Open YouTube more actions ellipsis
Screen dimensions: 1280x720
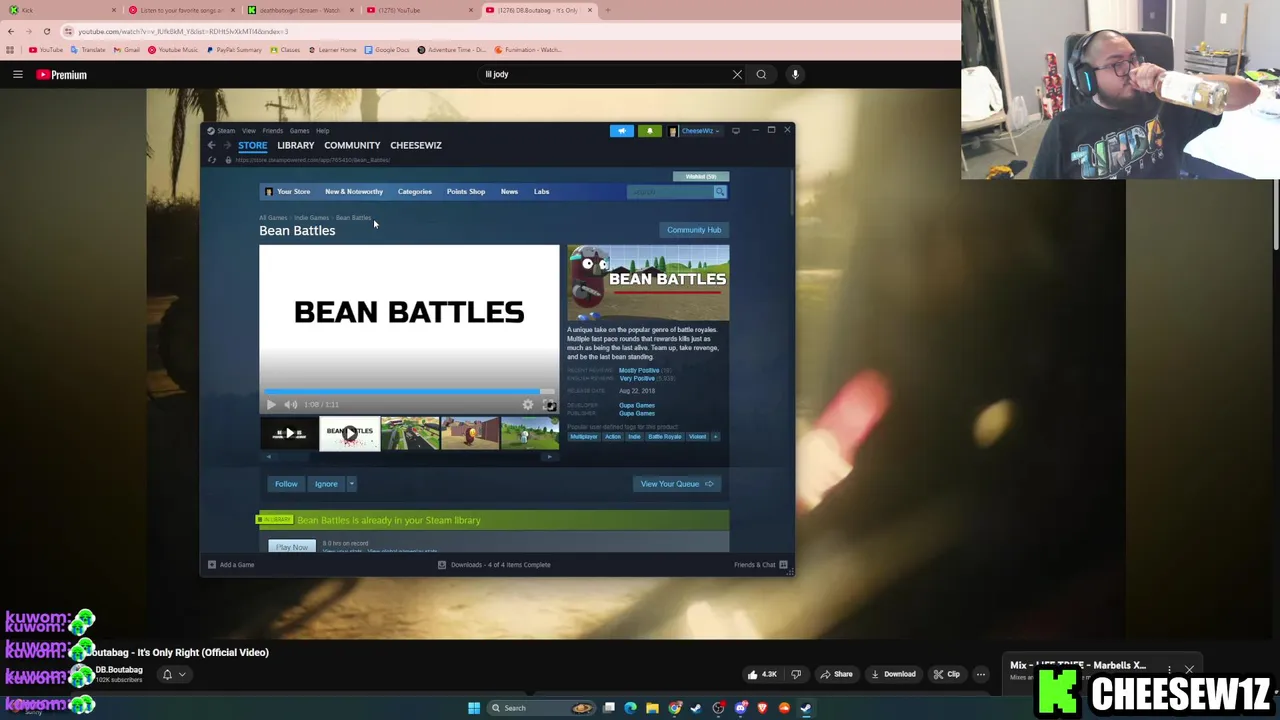click(981, 675)
